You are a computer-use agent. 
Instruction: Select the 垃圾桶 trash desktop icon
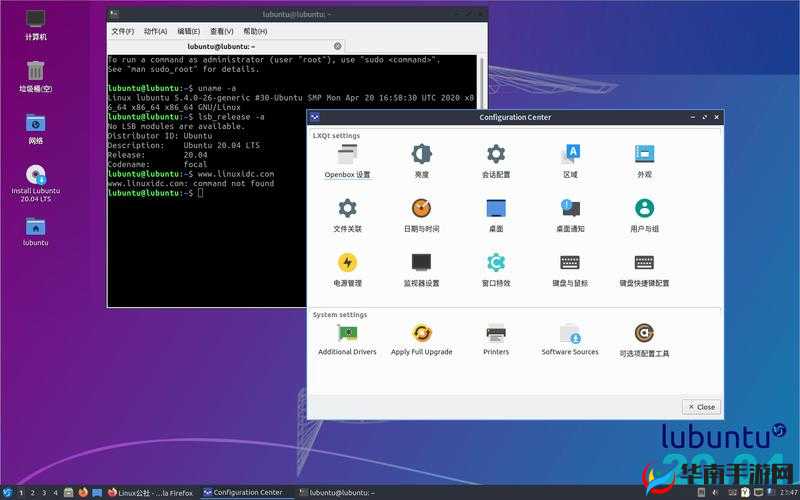[36, 77]
